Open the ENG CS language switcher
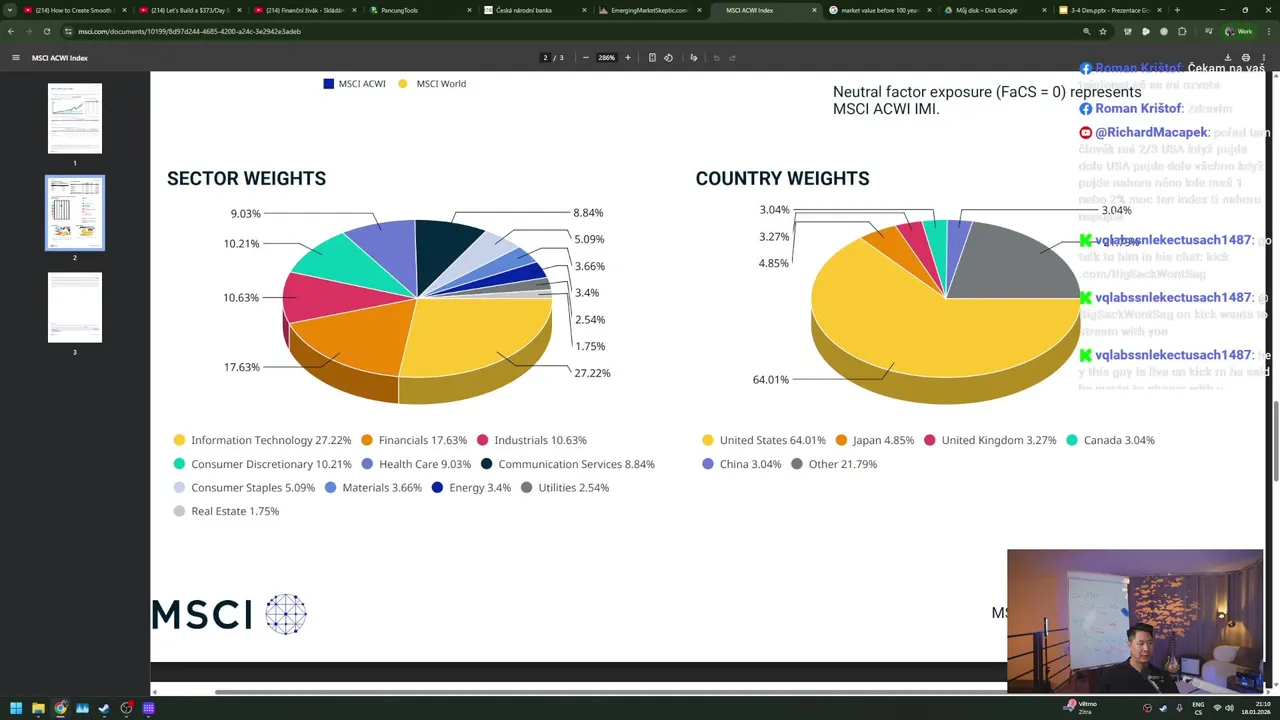The height and width of the screenshot is (720, 1280). point(1198,708)
